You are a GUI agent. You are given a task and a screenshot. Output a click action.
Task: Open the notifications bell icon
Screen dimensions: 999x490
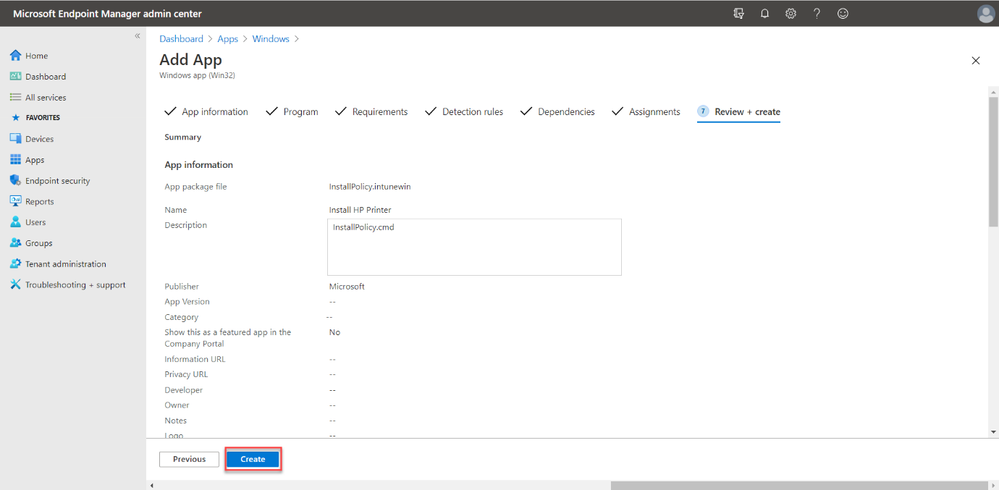(x=765, y=13)
